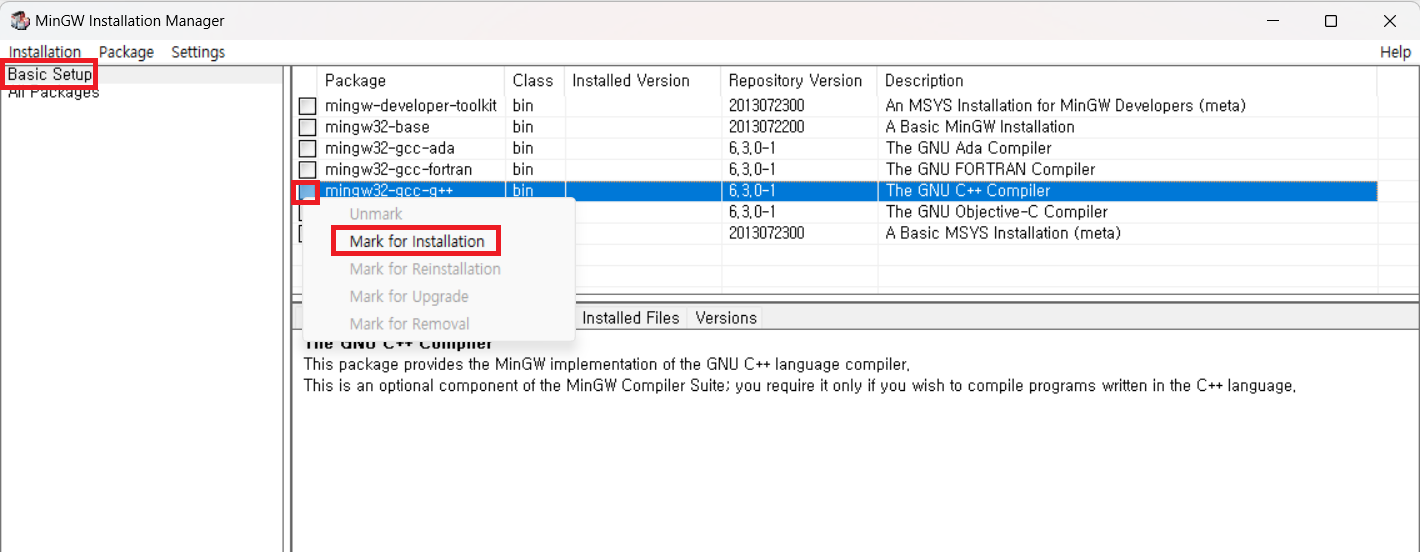Click 'A Basic MinGW Installation' description
Screen dimensions: 1420x552
coord(980,127)
